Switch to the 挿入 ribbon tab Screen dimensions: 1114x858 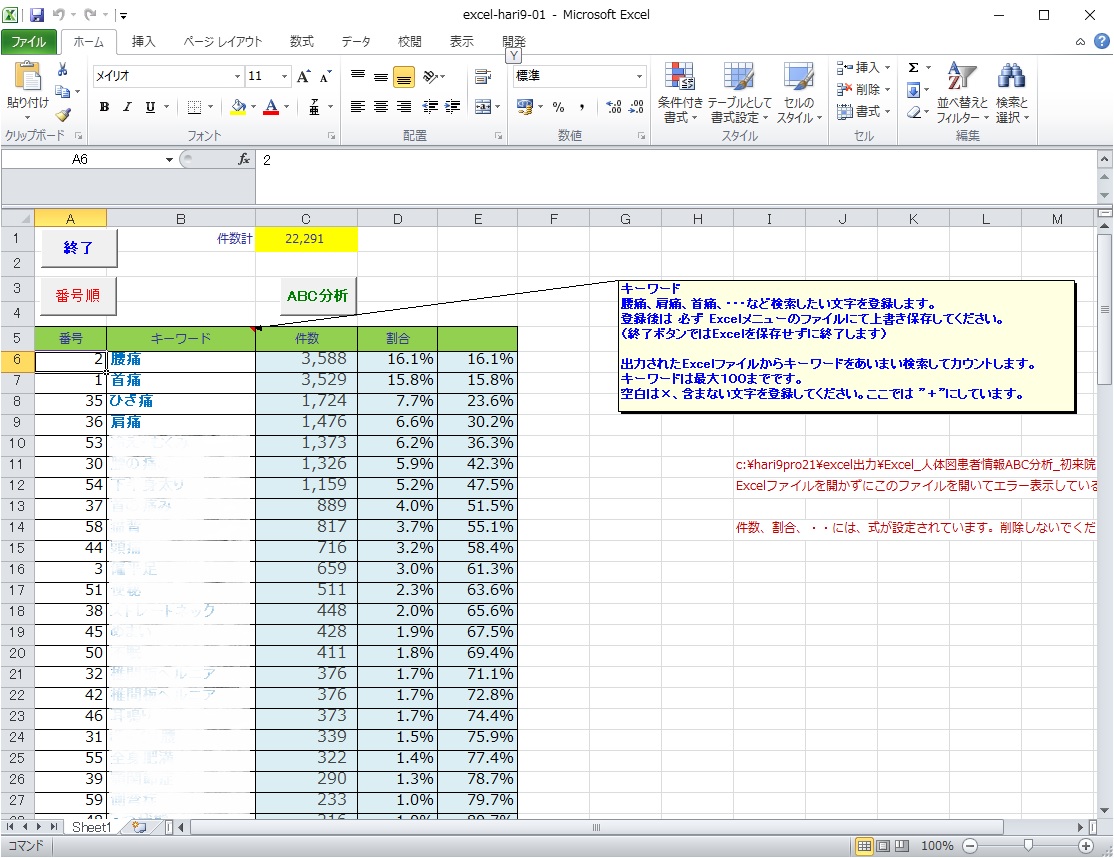(x=143, y=42)
